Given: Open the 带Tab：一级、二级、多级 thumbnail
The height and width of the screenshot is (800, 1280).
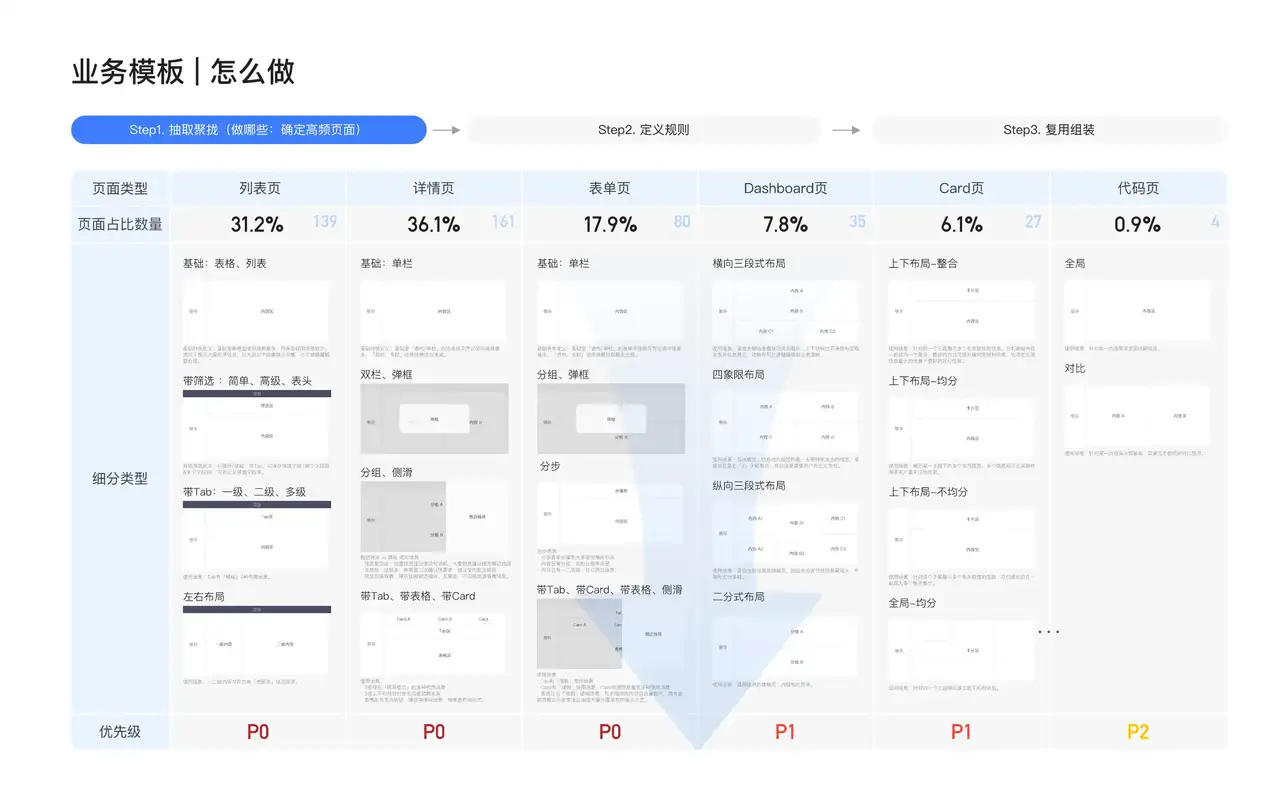Looking at the screenshot, I should coord(256,535).
